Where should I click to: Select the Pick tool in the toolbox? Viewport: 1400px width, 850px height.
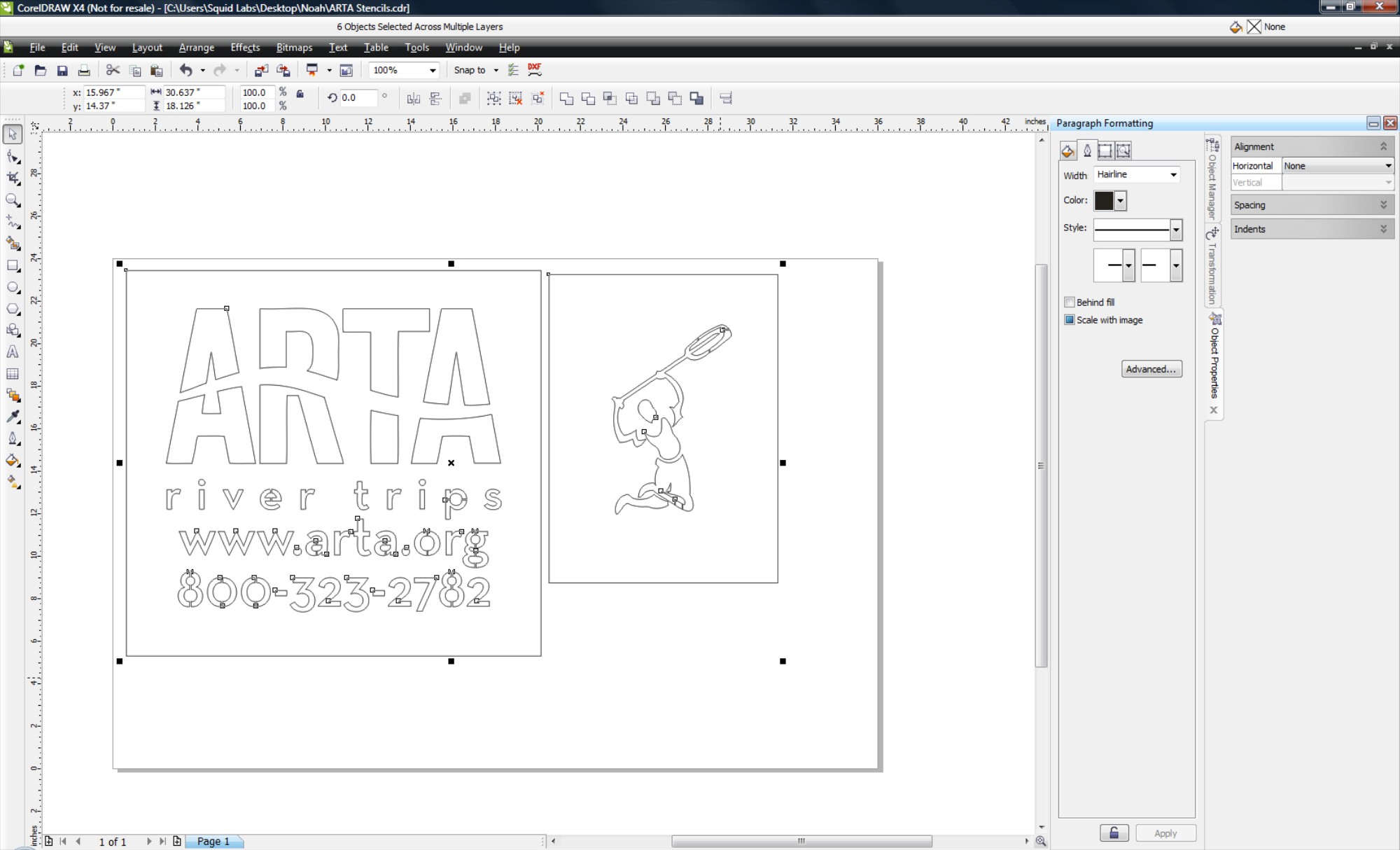click(x=13, y=134)
